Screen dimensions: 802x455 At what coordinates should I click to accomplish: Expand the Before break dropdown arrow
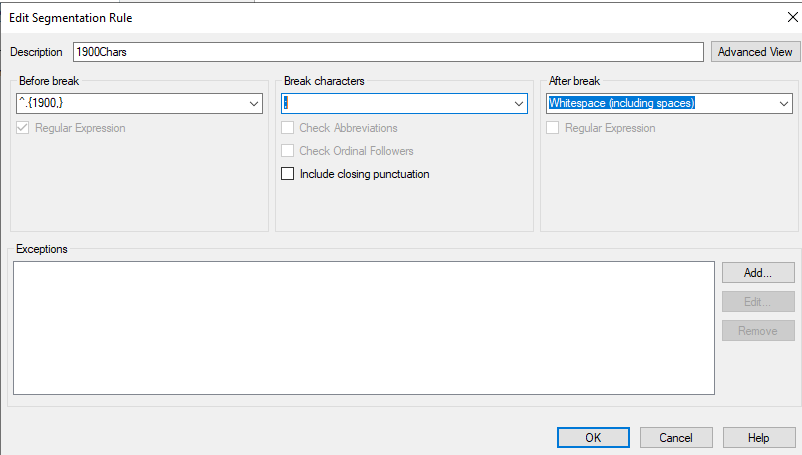click(x=253, y=103)
